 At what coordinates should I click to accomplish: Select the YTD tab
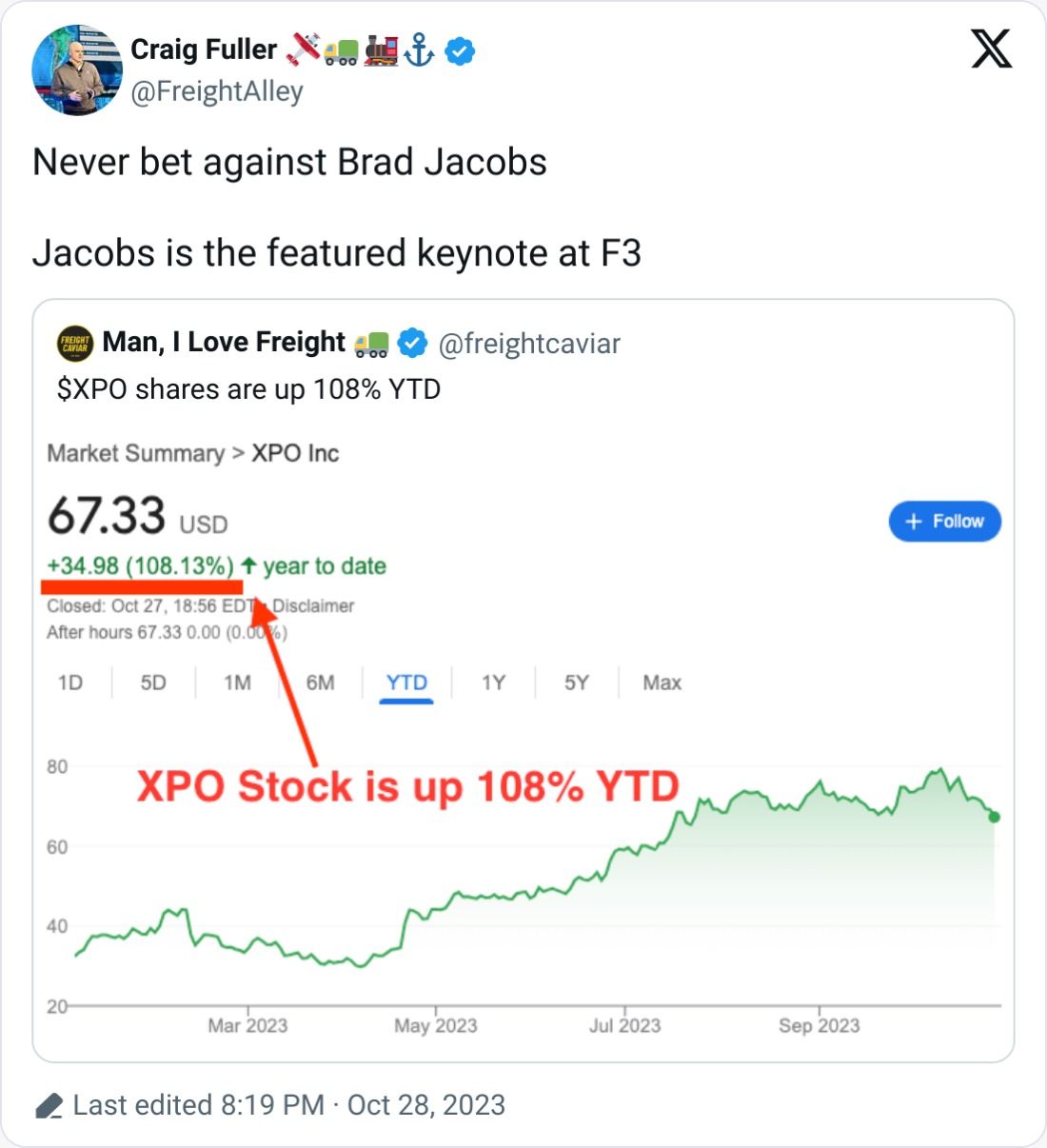(406, 683)
